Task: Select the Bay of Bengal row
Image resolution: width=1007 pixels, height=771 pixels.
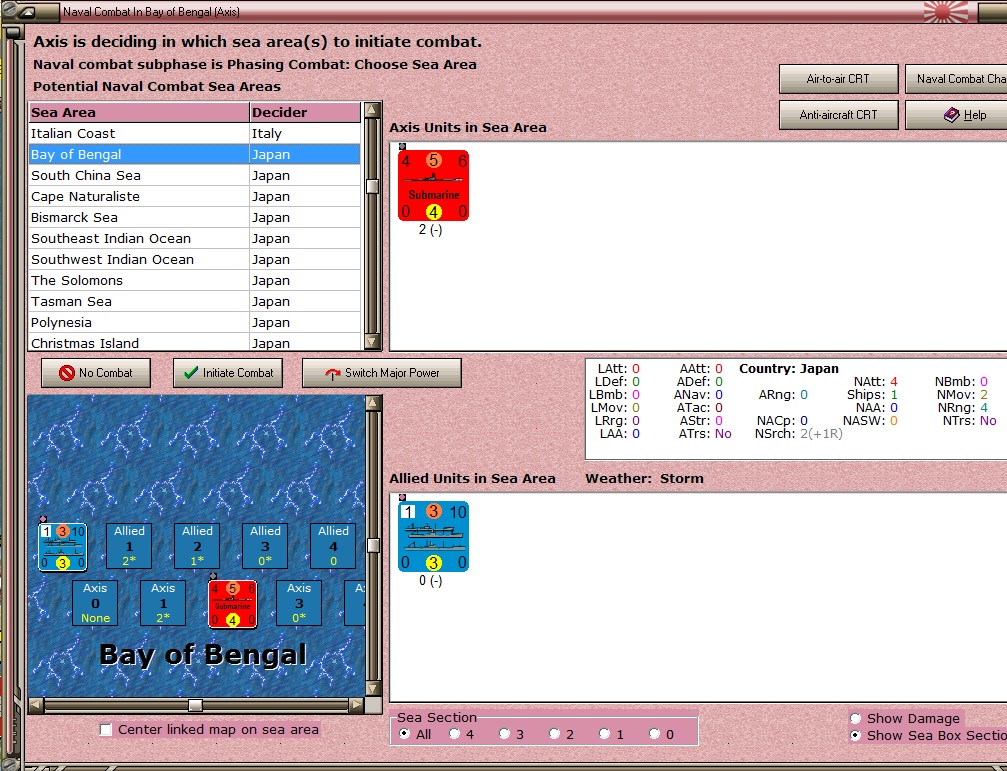Action: coord(195,155)
